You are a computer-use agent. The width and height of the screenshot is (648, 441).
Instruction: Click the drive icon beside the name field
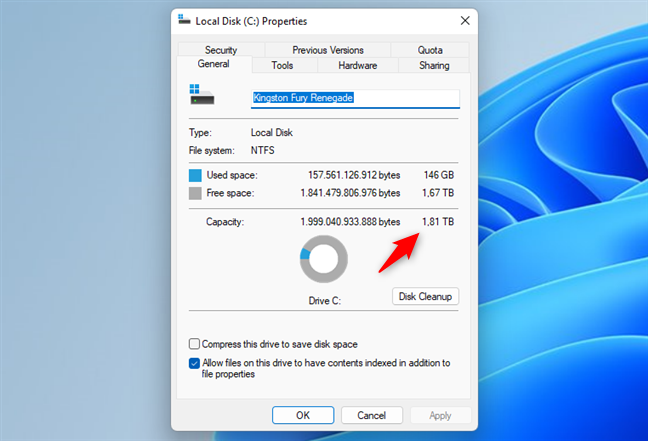202,95
